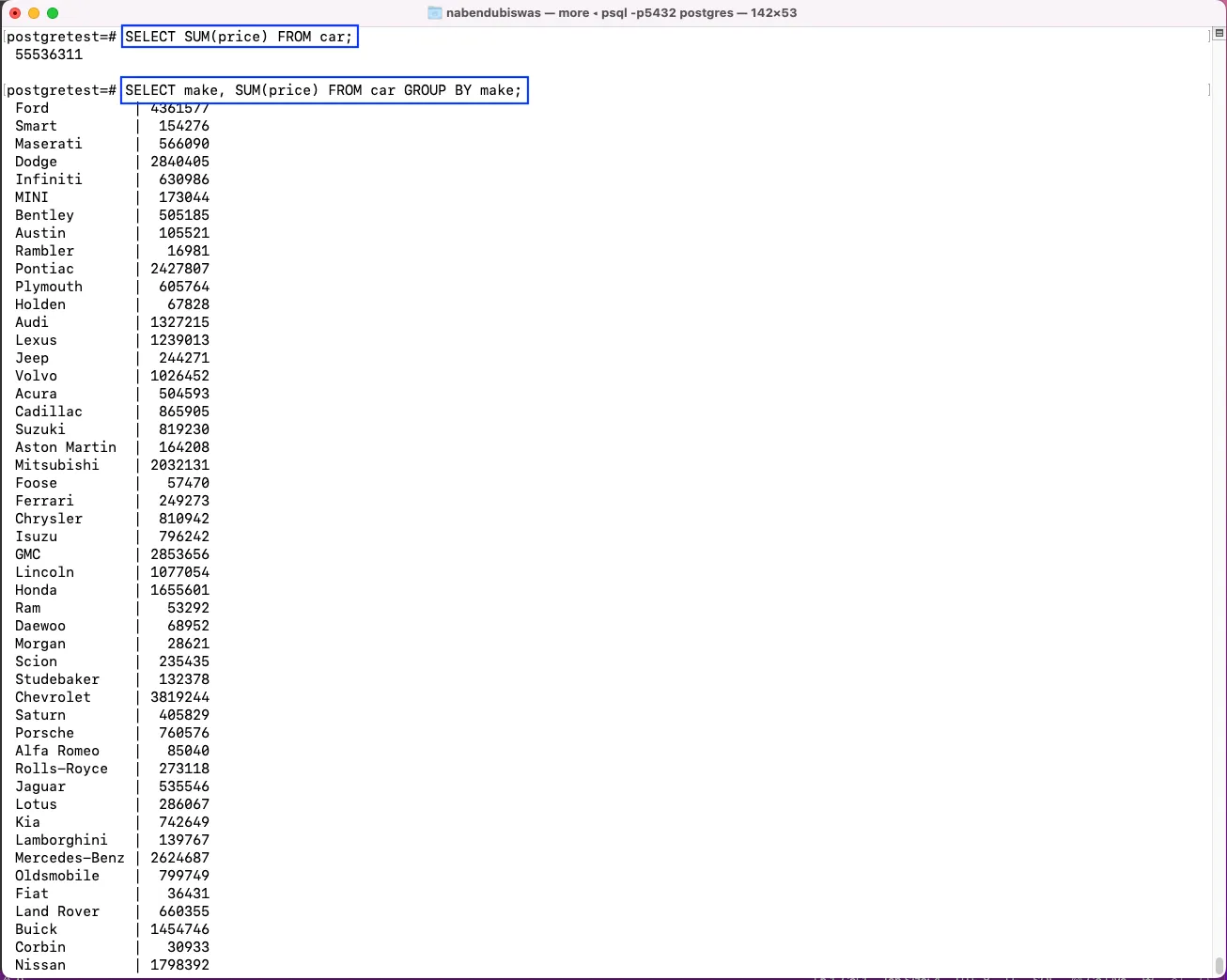Click the GROUP BY make query text

[324, 90]
